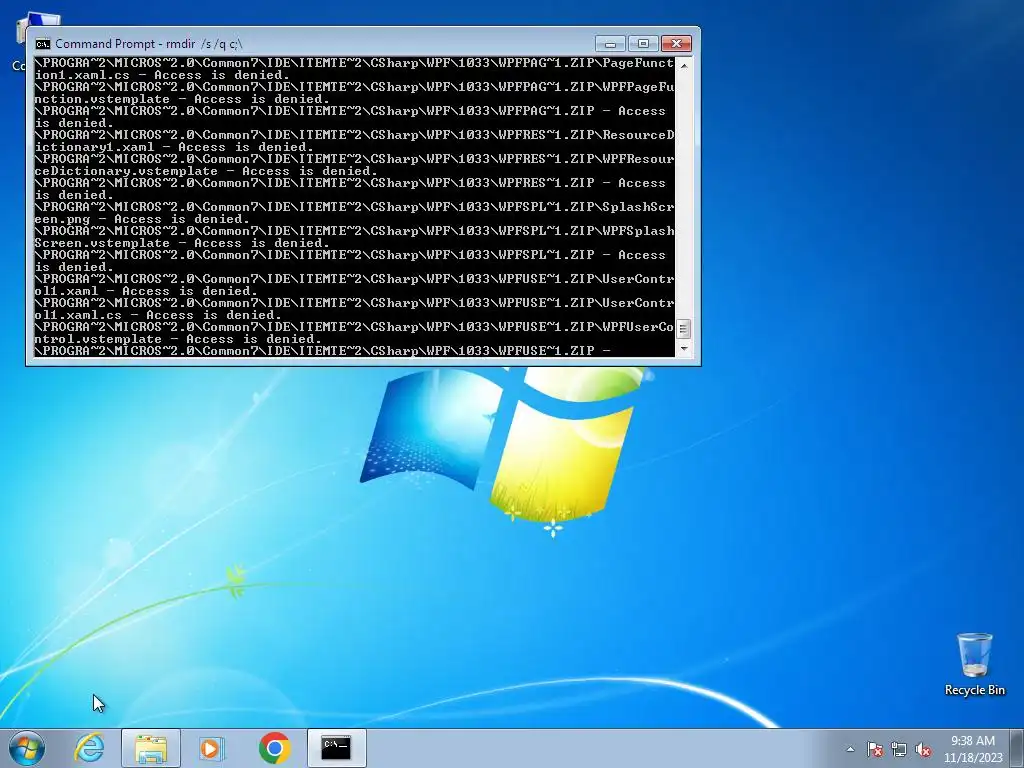Screen dimensions: 1024x768
Task: Click the console scrollbar down arrow
Action: click(684, 349)
